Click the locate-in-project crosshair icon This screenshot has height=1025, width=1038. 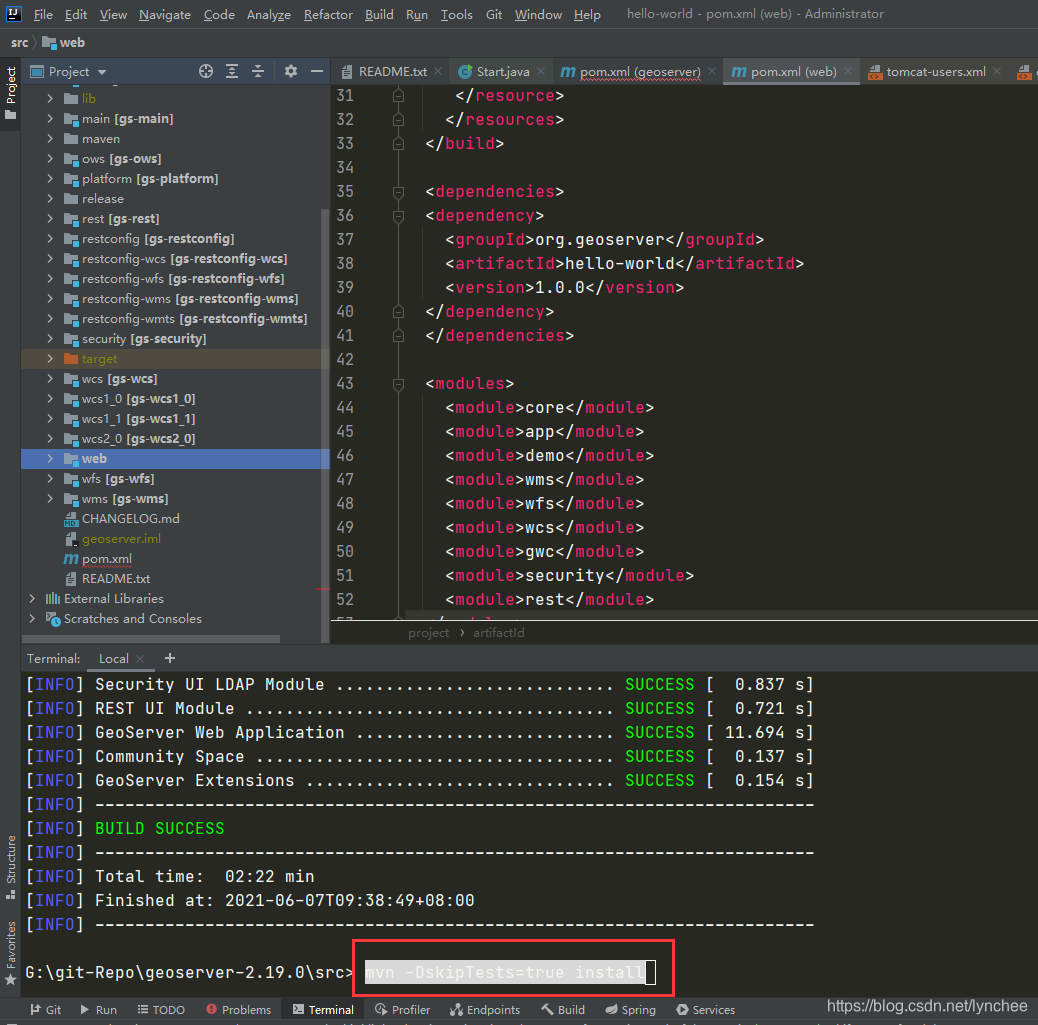(x=206, y=72)
